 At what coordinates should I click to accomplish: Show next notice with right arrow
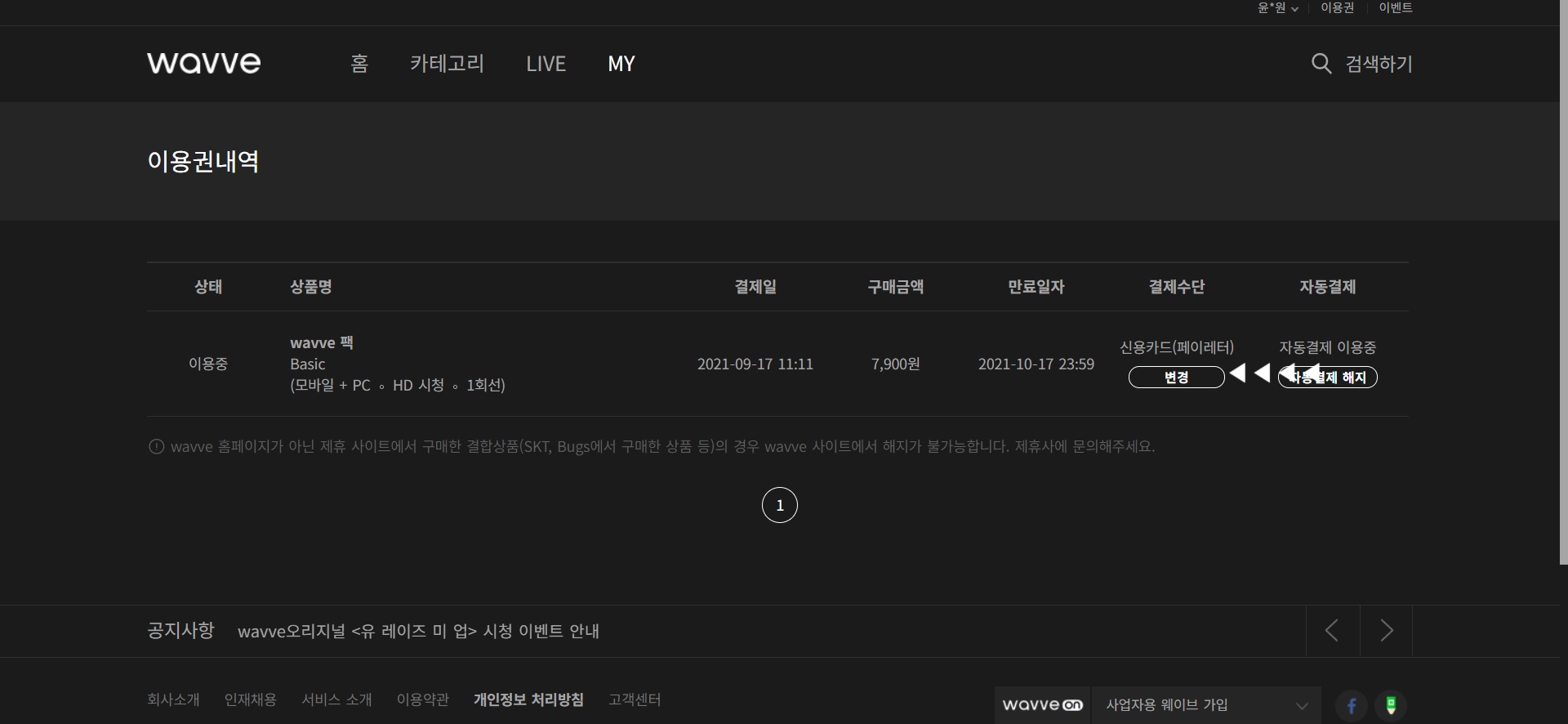(1387, 631)
